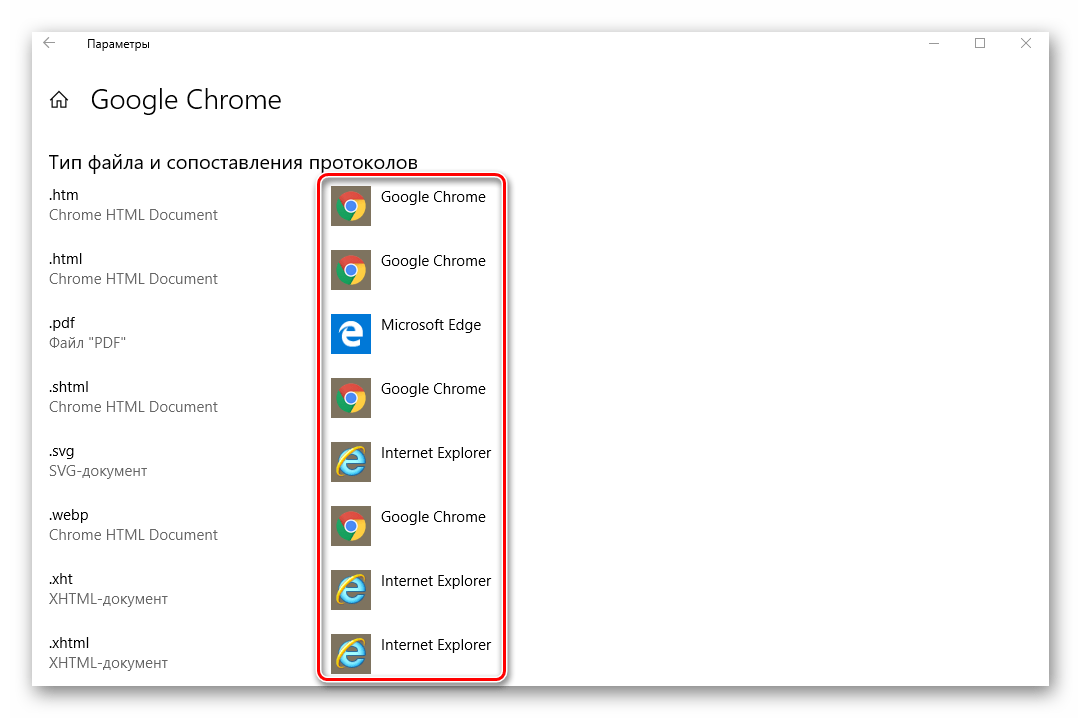This screenshot has width=1081, height=718.
Task: Click the Google Chrome icon for .webp
Action: [351, 526]
